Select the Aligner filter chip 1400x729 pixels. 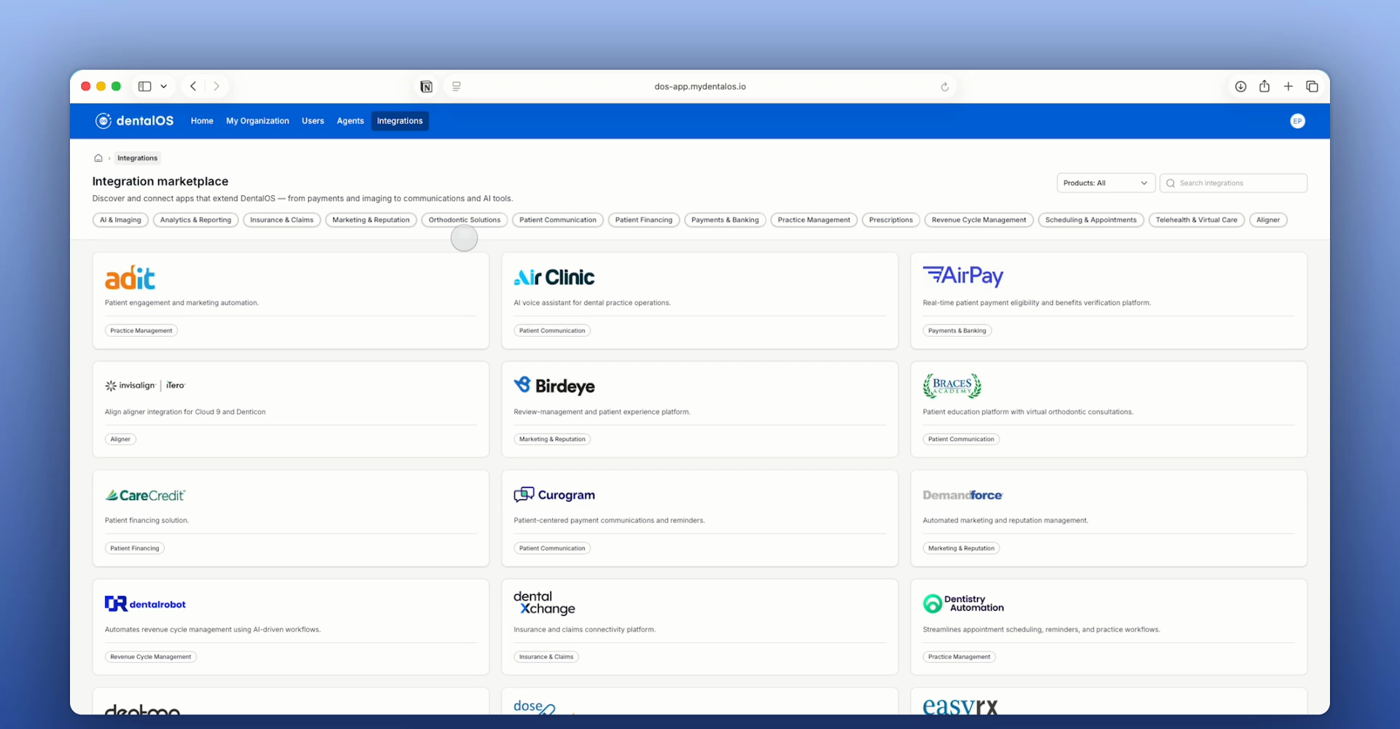click(x=1268, y=220)
